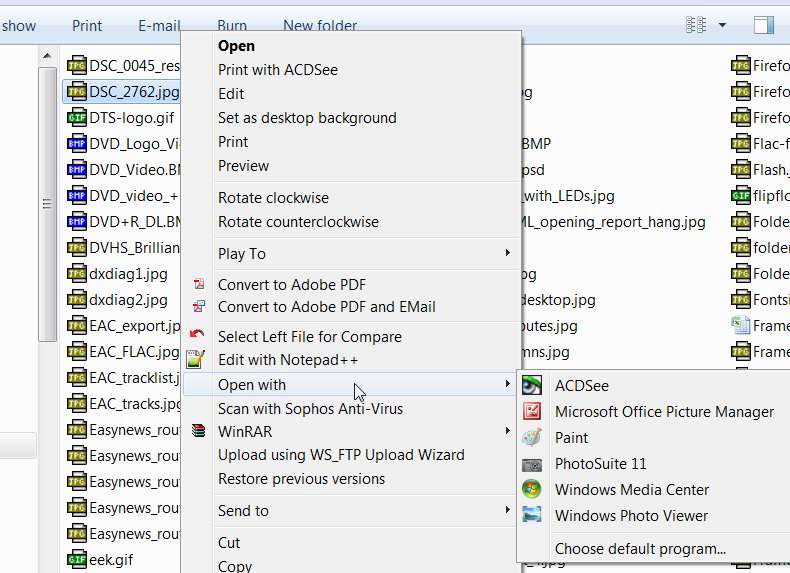Select the file EAC_tracklist
This screenshot has width=790, height=573.
tap(123, 377)
